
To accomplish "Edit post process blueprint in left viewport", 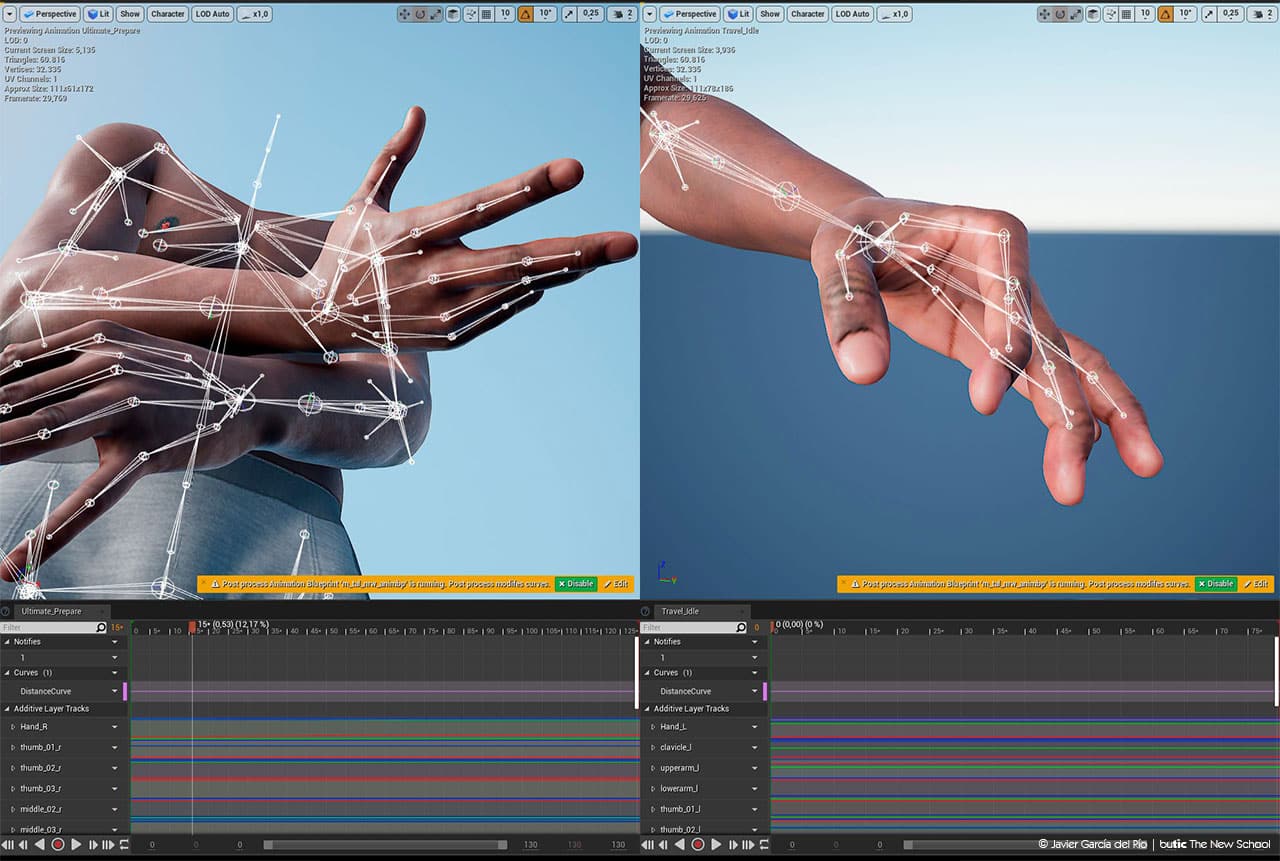I will pyautogui.click(x=616, y=584).
